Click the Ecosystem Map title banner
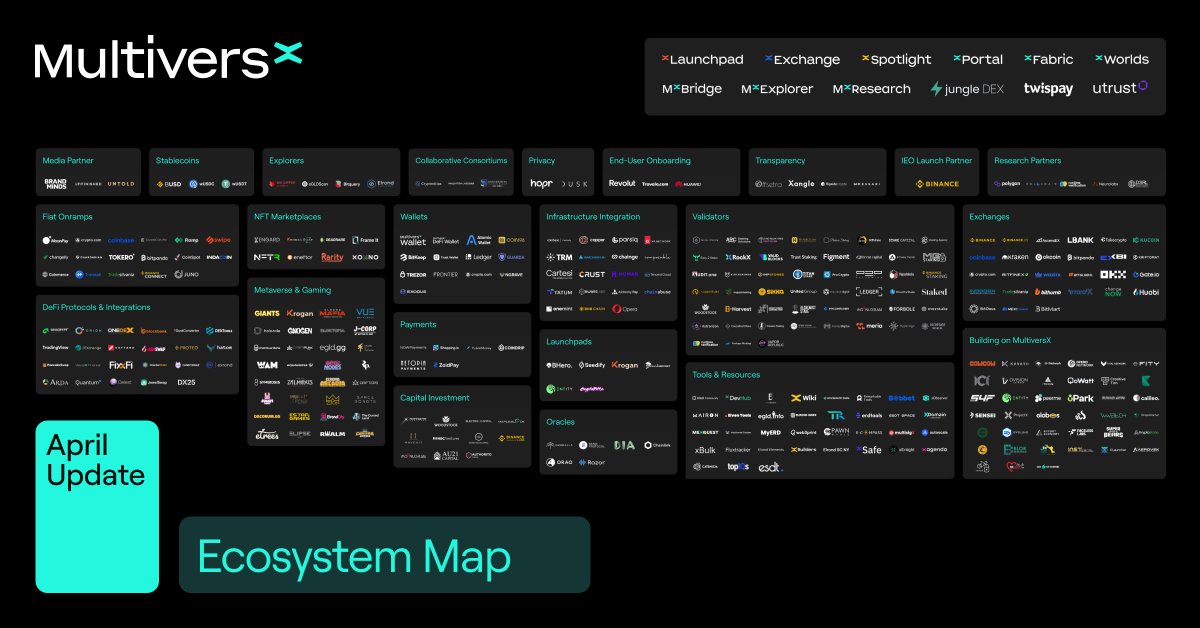The width and height of the screenshot is (1200, 628). 384,555
